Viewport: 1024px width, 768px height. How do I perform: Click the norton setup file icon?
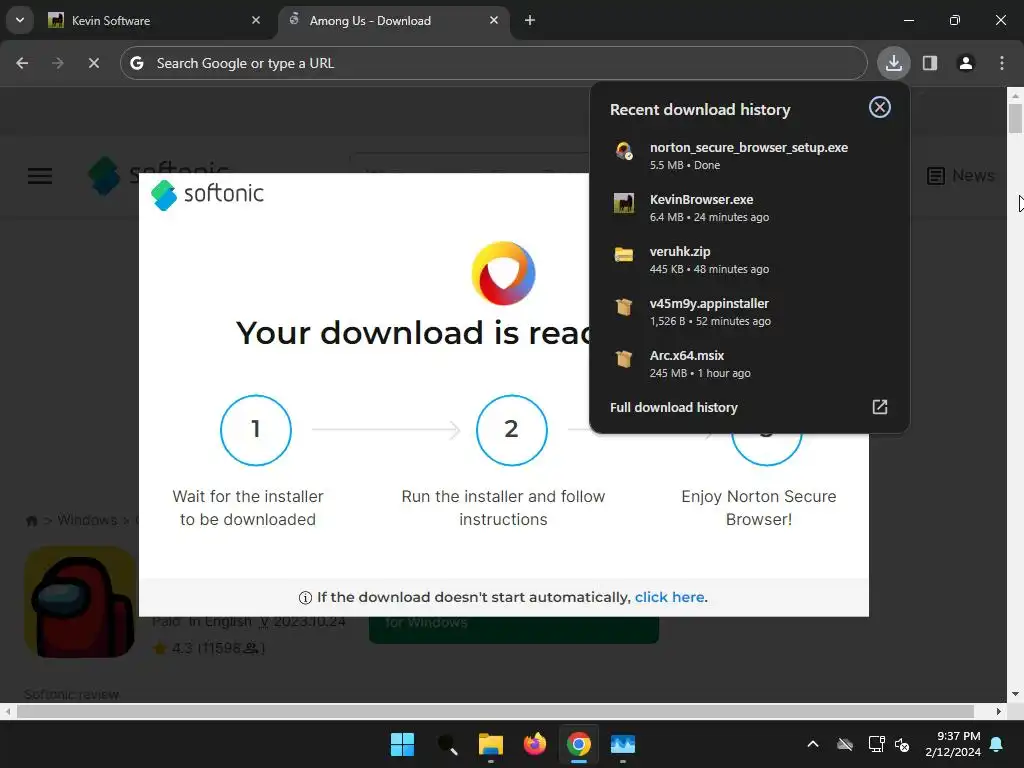(x=624, y=152)
